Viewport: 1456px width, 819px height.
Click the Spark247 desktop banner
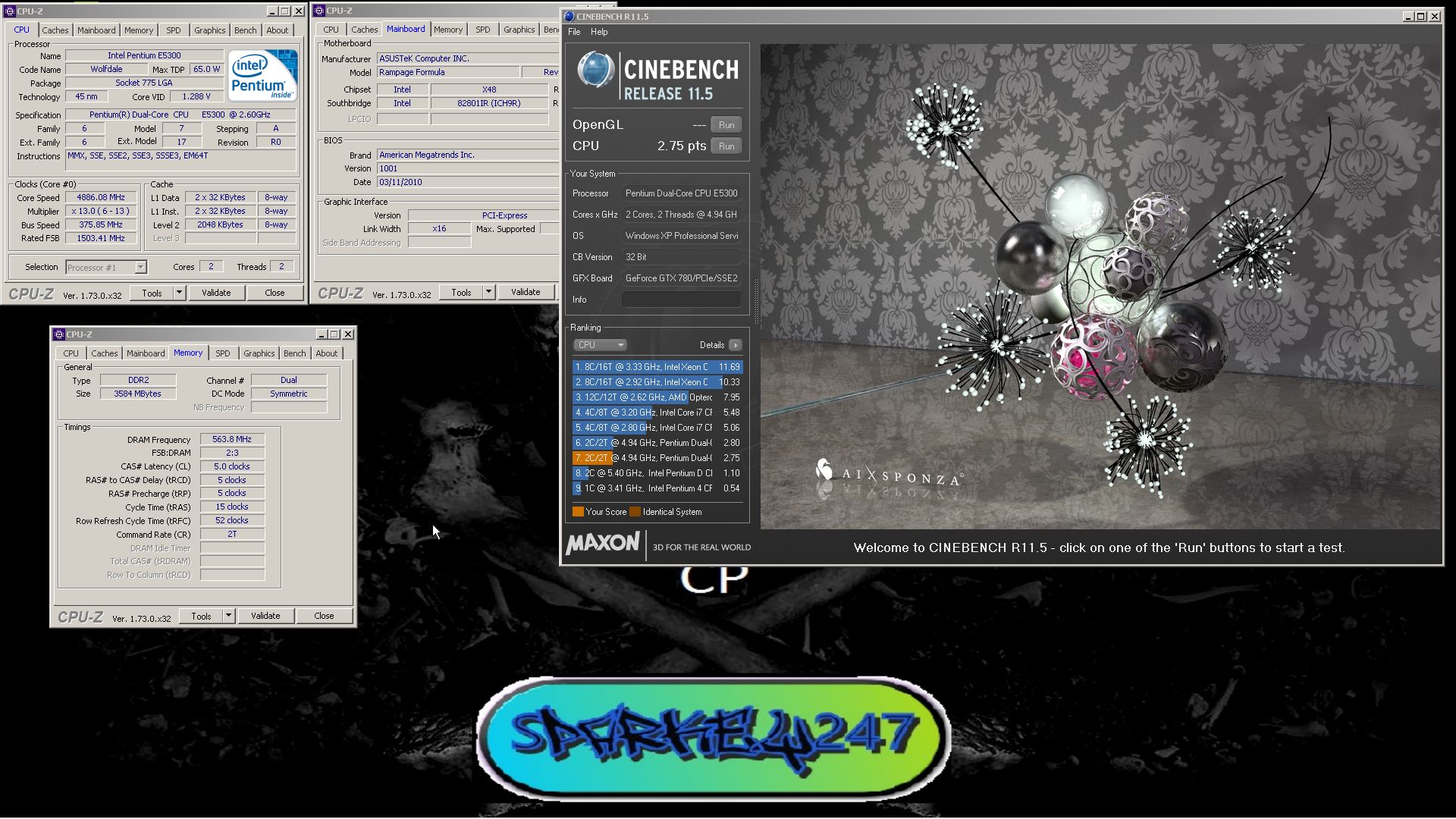(713, 738)
